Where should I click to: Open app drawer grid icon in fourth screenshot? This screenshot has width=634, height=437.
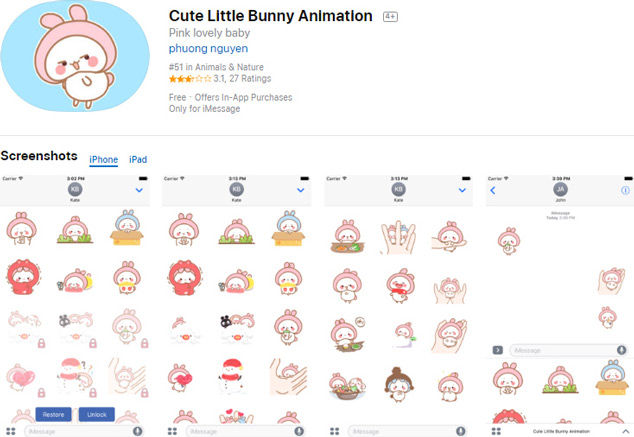tap(496, 431)
